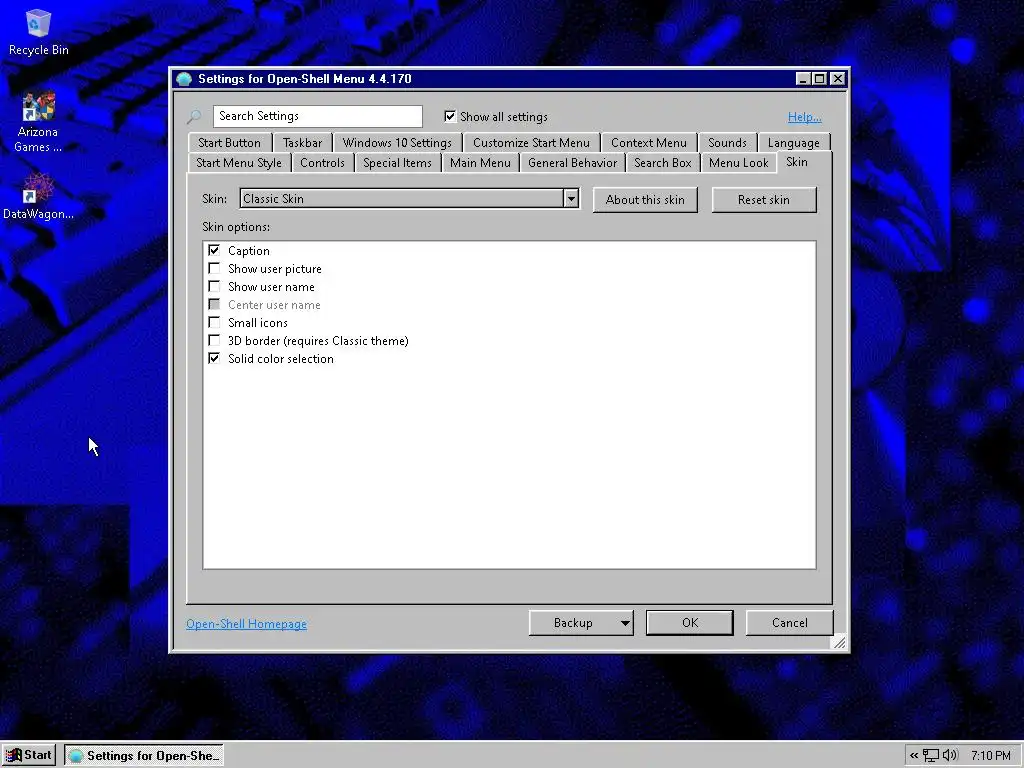Open the General Behavior tab

pos(572,163)
